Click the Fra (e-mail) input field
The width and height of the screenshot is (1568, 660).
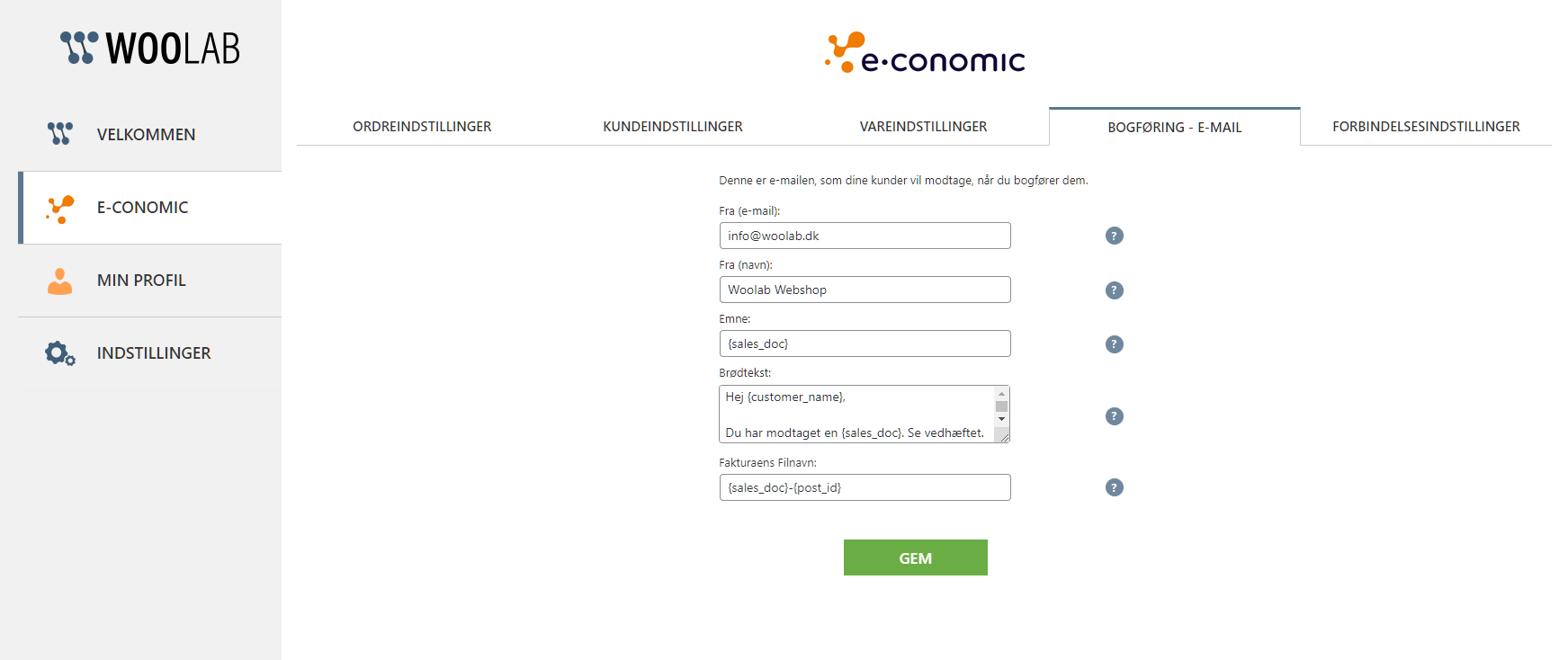[x=865, y=236]
